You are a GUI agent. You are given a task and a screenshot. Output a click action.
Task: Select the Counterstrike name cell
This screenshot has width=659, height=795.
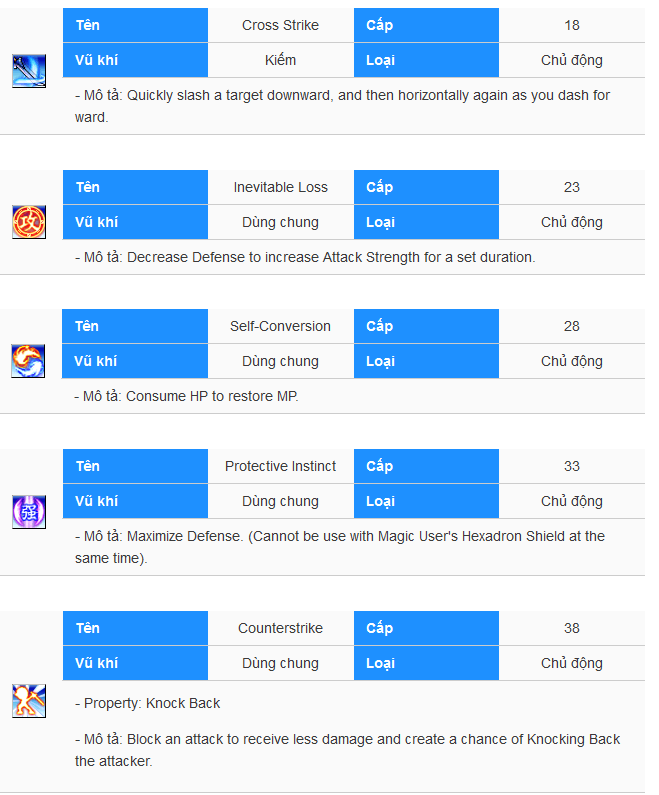tap(281, 628)
